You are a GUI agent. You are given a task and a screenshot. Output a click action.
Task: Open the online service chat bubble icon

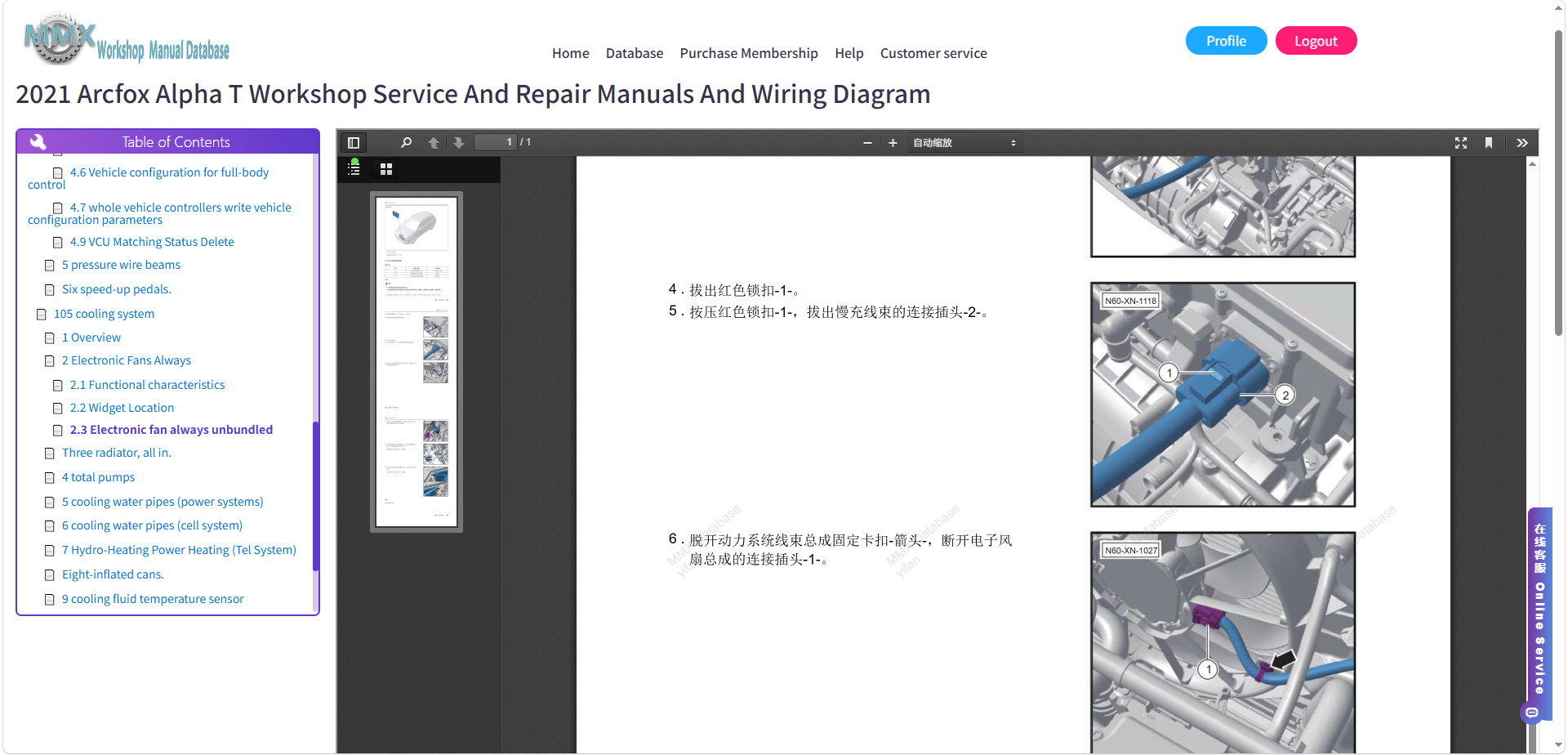pyautogui.click(x=1532, y=713)
